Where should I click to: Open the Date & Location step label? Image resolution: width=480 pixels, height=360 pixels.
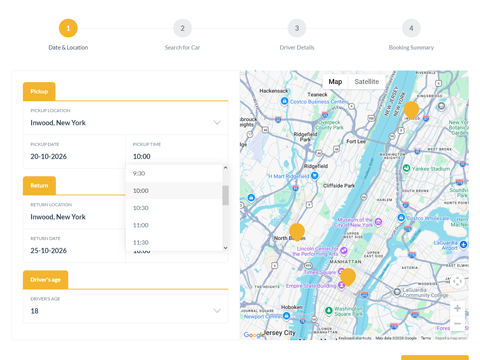pos(68,48)
